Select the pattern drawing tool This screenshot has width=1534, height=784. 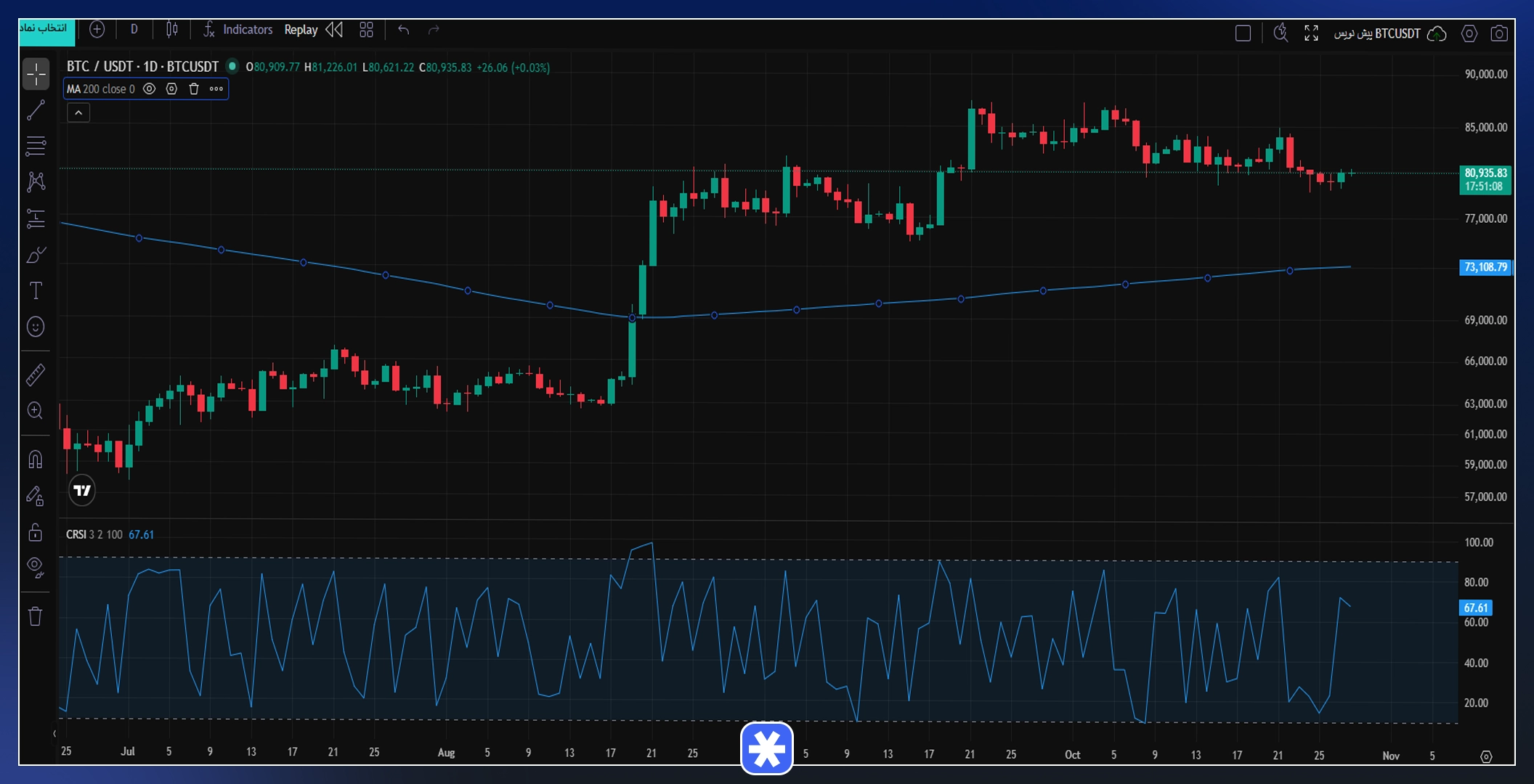[36, 181]
